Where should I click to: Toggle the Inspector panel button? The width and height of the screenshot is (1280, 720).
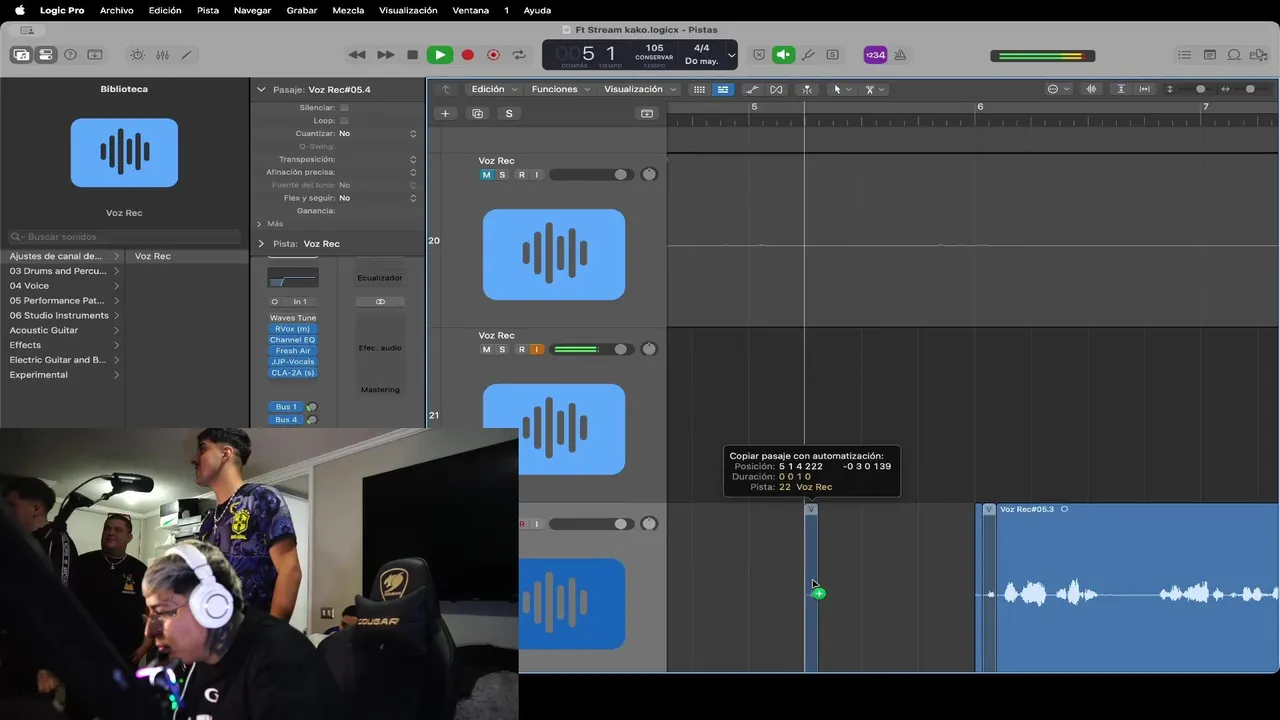[46, 55]
